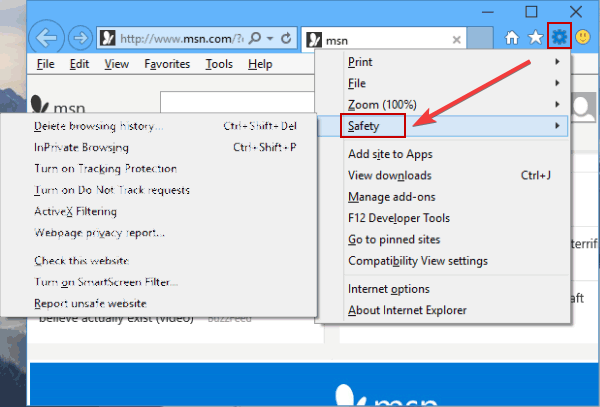600x407 pixels.
Task: Go to the Home page icon
Action: 512,37
